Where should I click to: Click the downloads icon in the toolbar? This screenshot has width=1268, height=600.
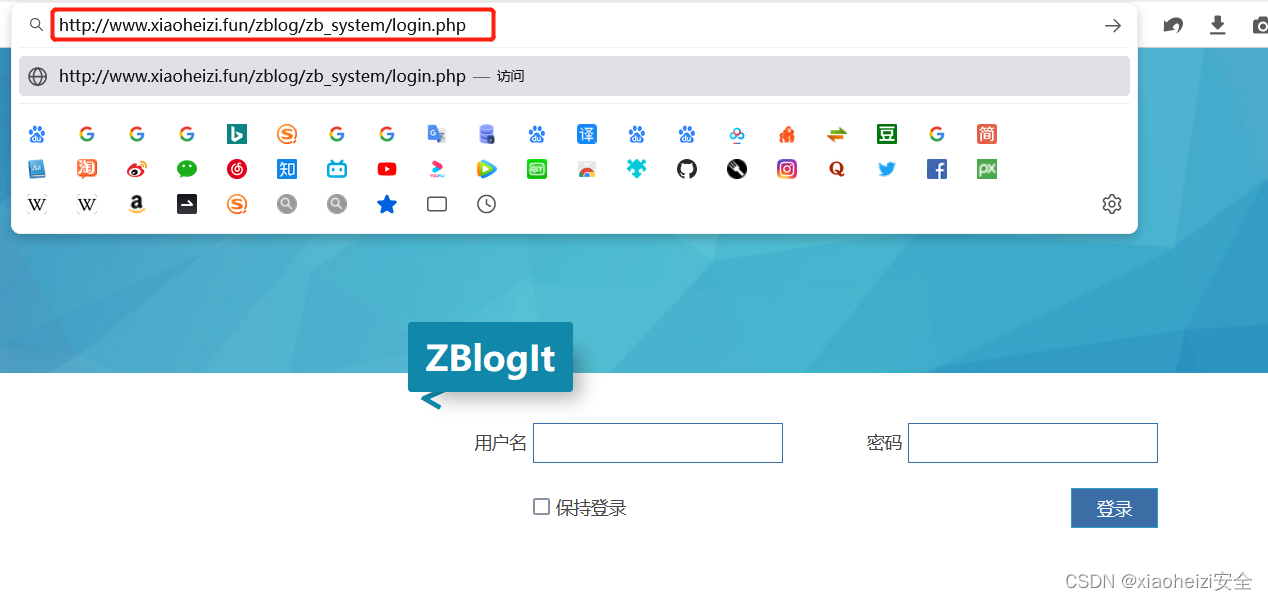1217,24
